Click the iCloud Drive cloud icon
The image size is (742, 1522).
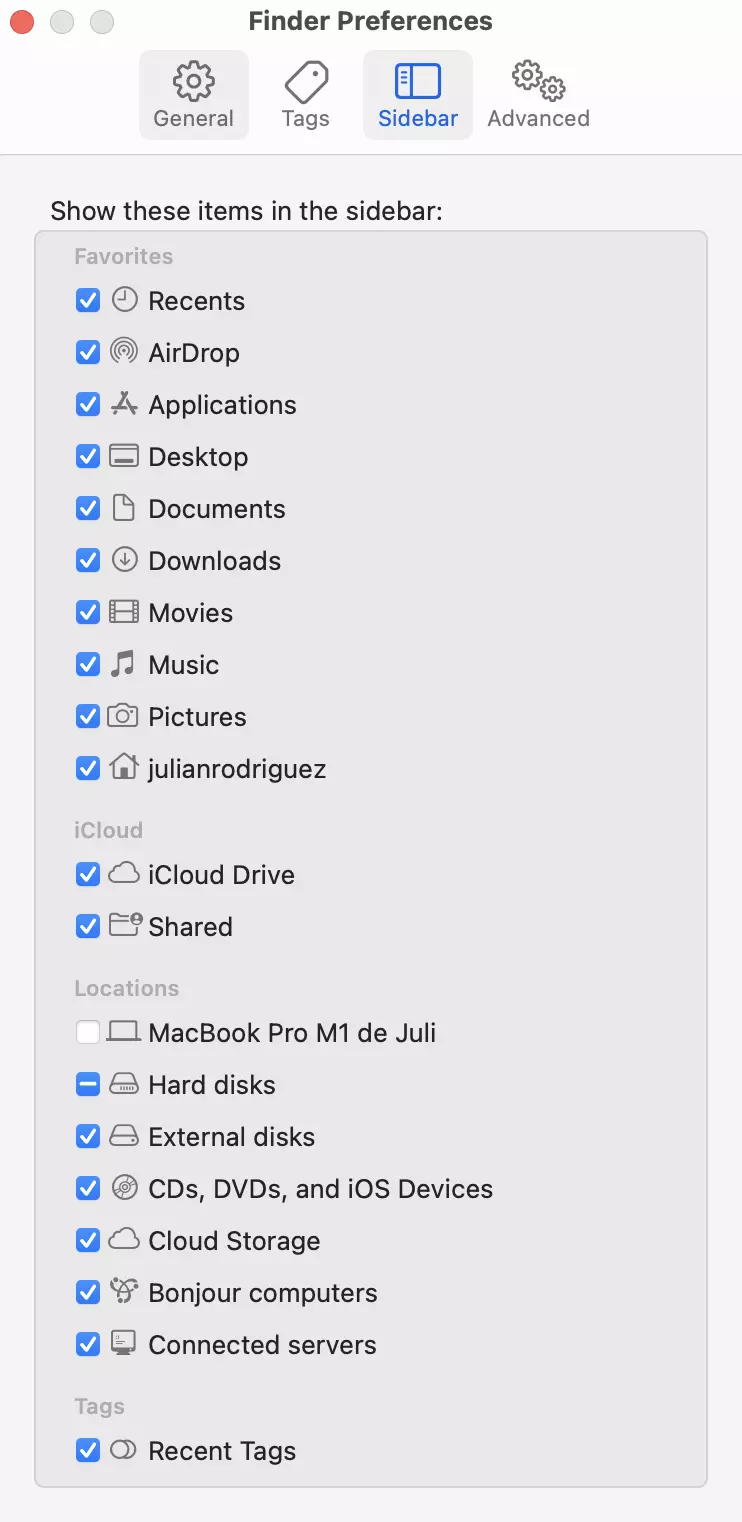click(123, 875)
